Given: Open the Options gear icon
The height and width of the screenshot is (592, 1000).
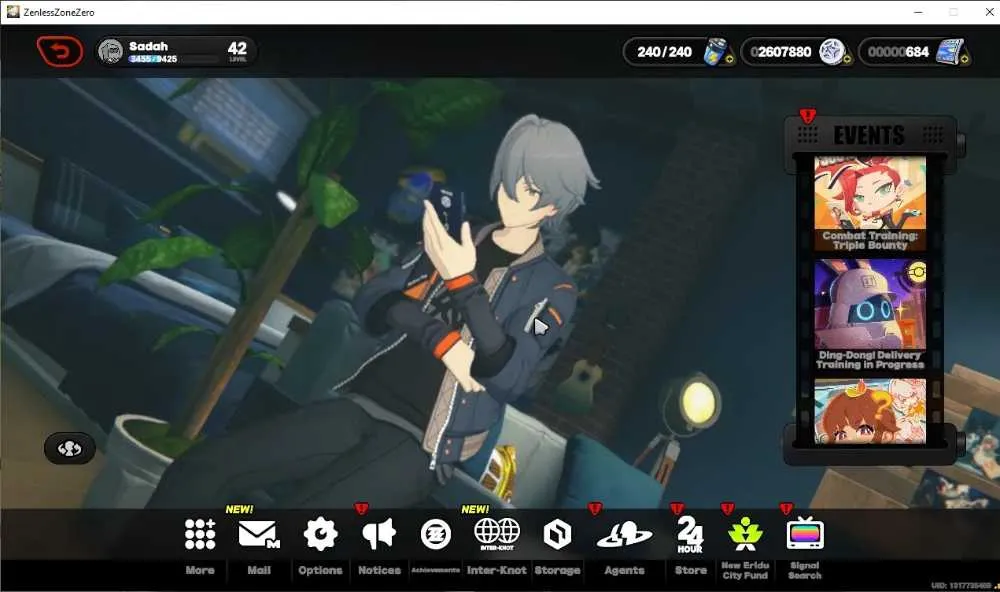Looking at the screenshot, I should pyautogui.click(x=320, y=533).
